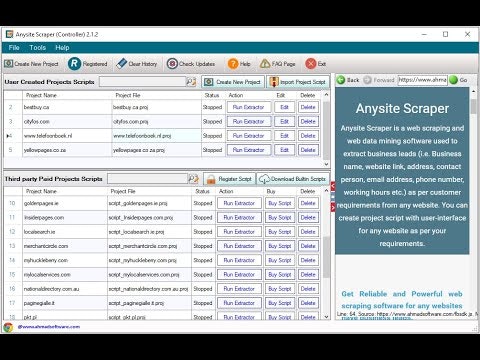Screen dimensions: 480x360
Task: Click the www.ahmadsoftware.com status bar link
Action: pyautogui.click(x=49, y=327)
